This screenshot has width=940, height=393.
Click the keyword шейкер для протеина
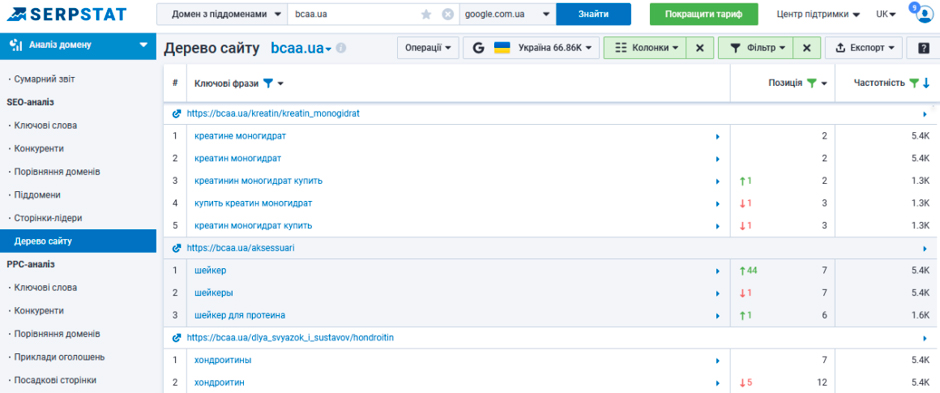pyautogui.click(x=240, y=315)
